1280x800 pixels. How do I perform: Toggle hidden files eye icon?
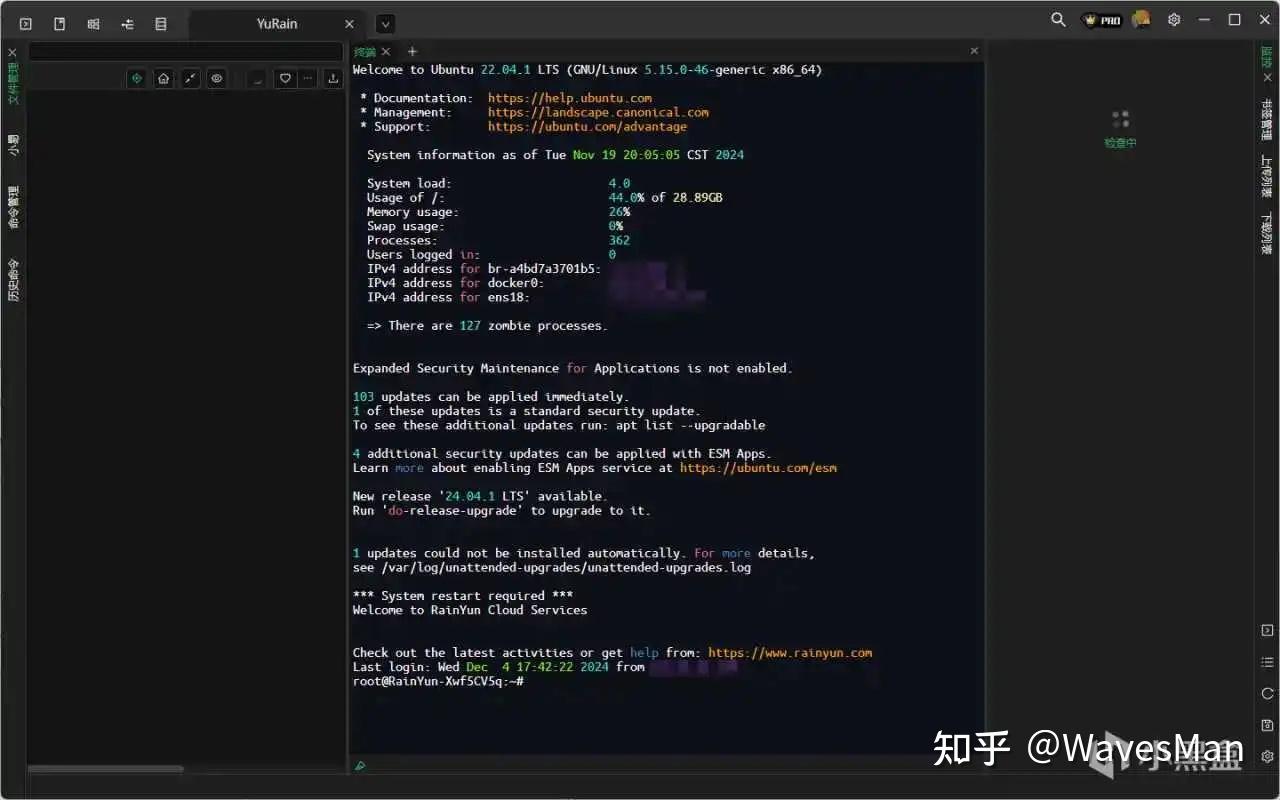pos(216,78)
